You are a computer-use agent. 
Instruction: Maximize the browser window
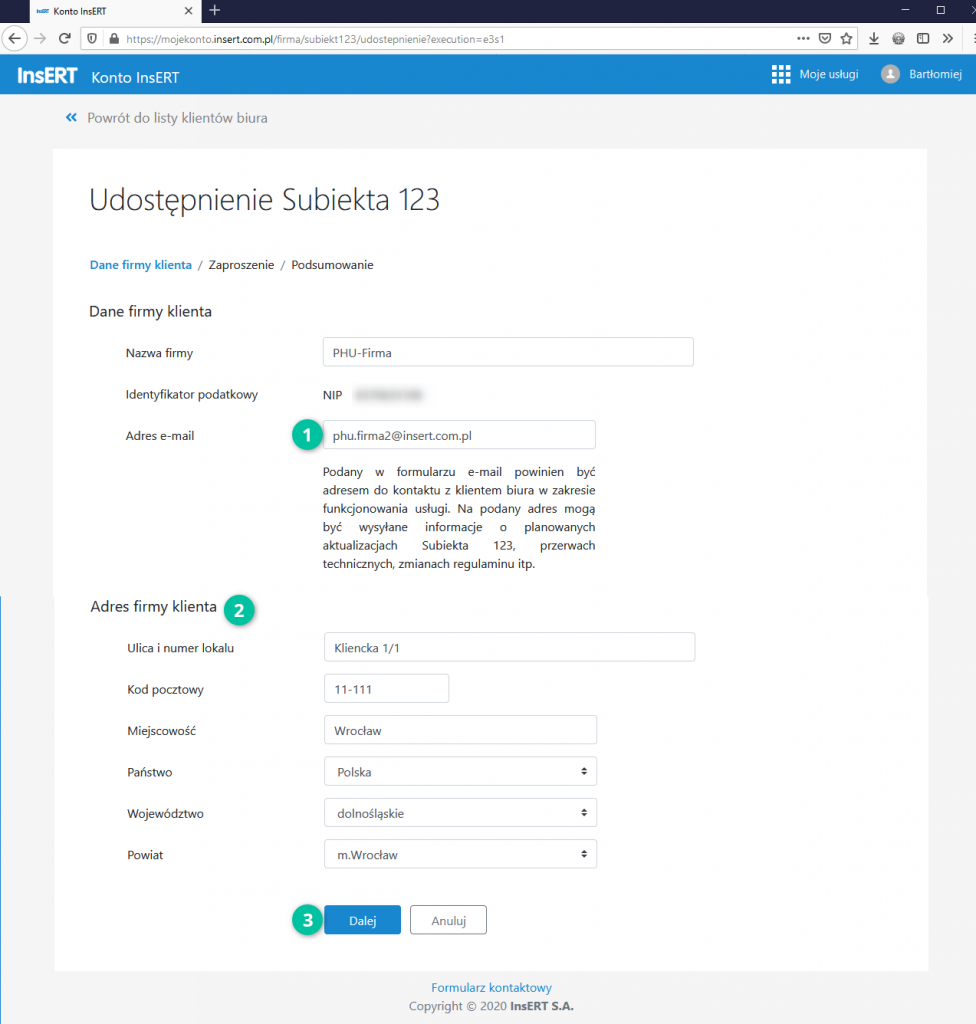[x=941, y=10]
